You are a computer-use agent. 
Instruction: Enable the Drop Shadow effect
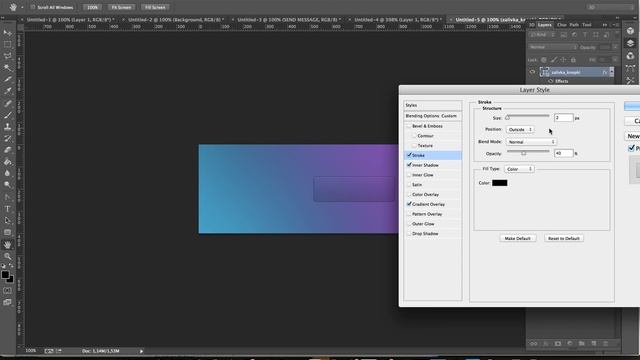click(x=409, y=233)
